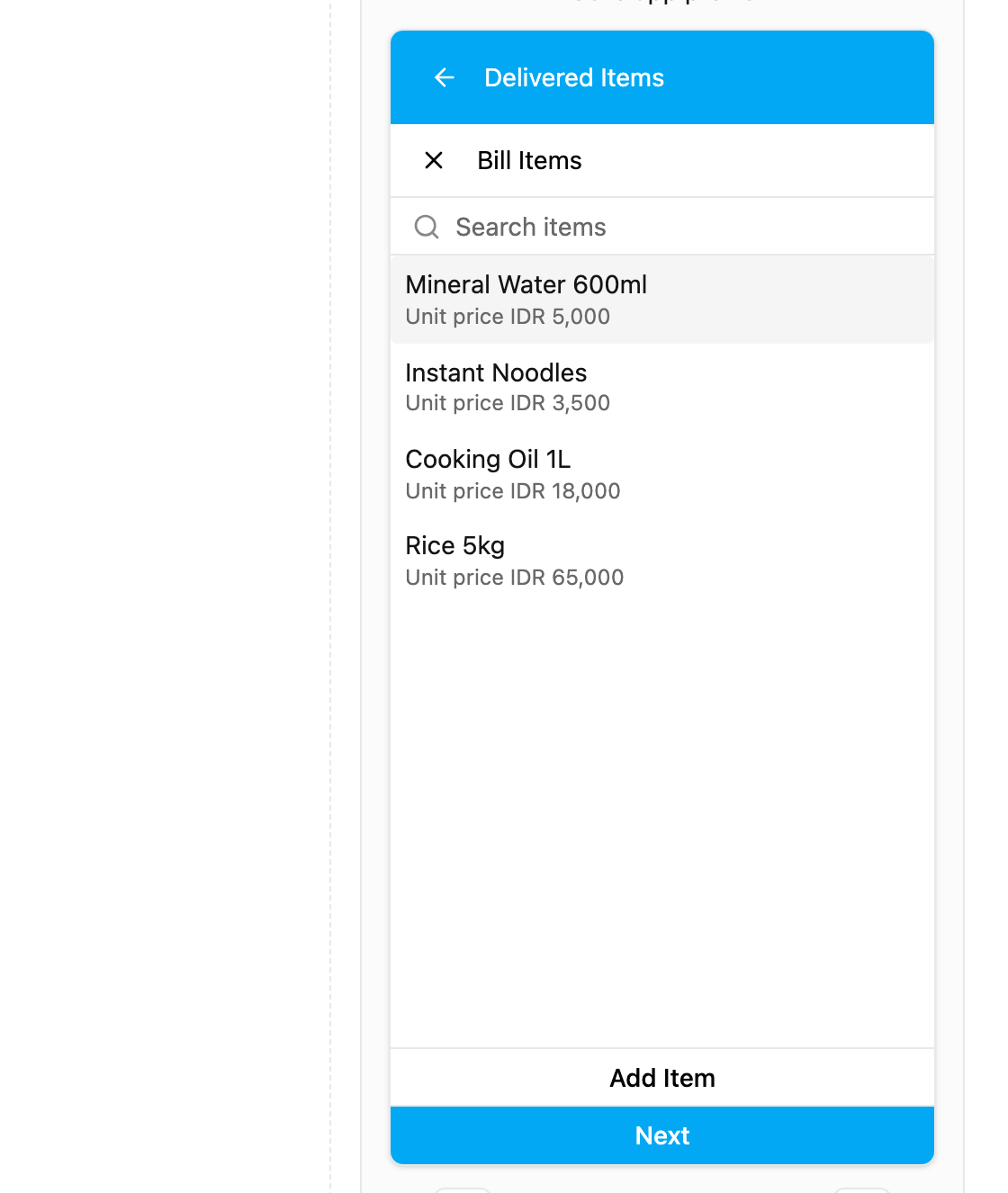Tap the Add Item button

662,1078
